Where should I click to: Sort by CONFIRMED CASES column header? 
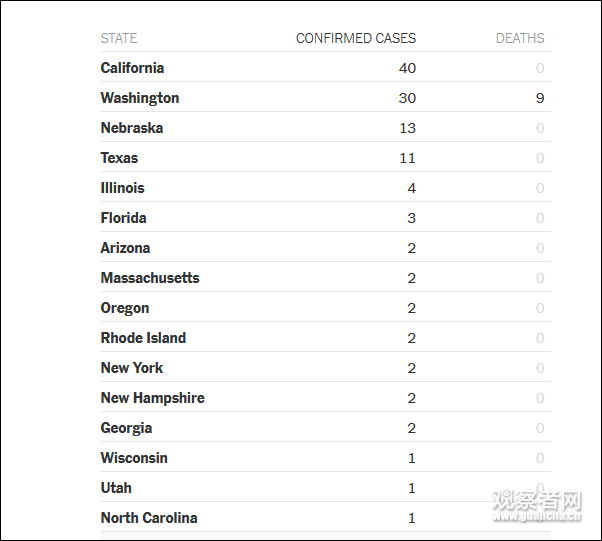[x=355, y=38]
